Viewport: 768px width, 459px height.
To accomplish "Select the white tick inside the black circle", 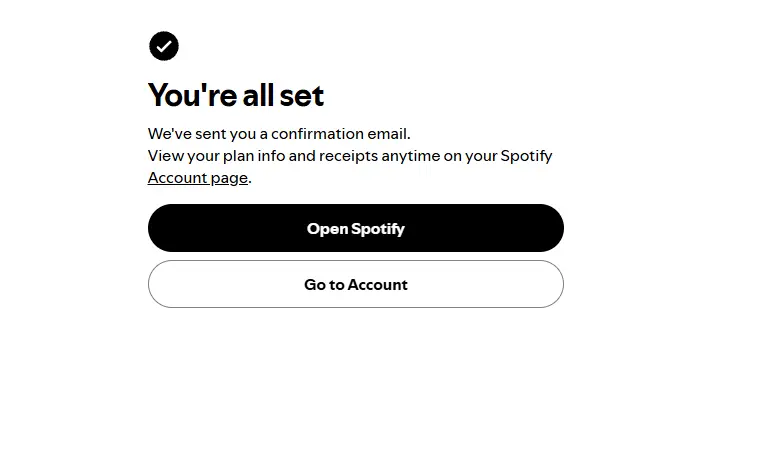I will pos(164,47).
